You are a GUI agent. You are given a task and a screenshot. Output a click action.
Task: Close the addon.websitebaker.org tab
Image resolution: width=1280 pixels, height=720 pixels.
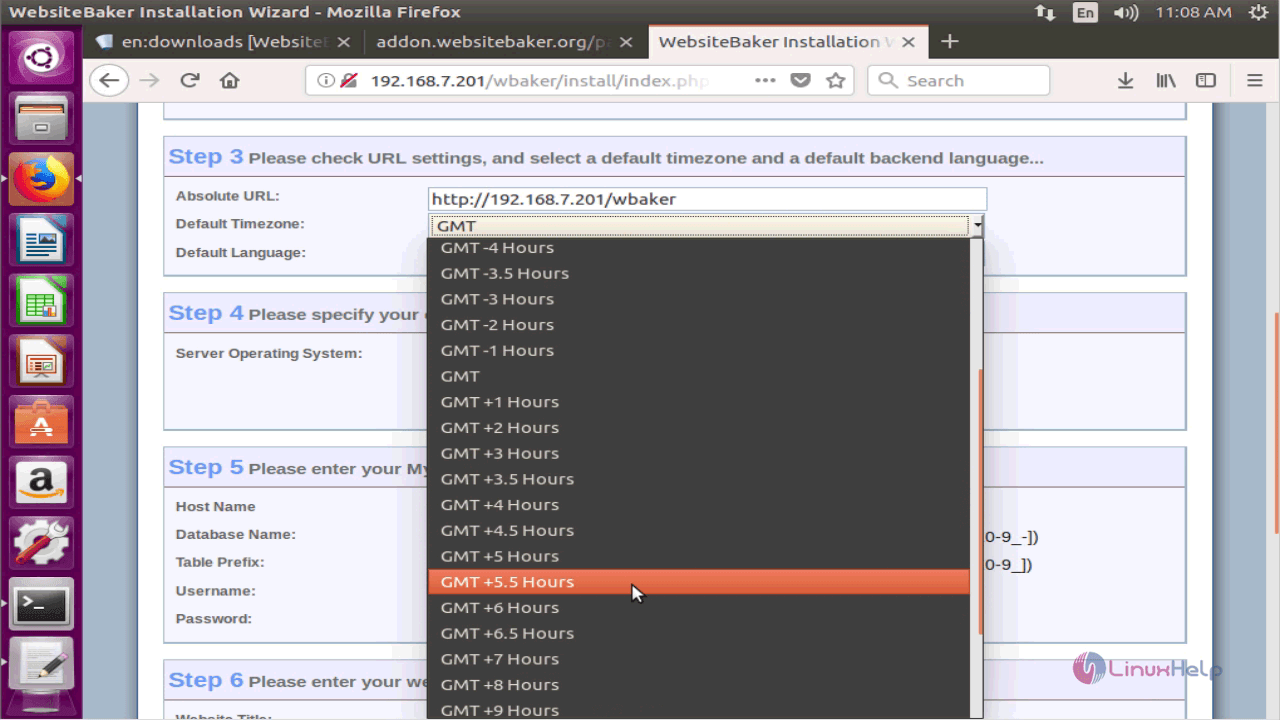point(628,42)
